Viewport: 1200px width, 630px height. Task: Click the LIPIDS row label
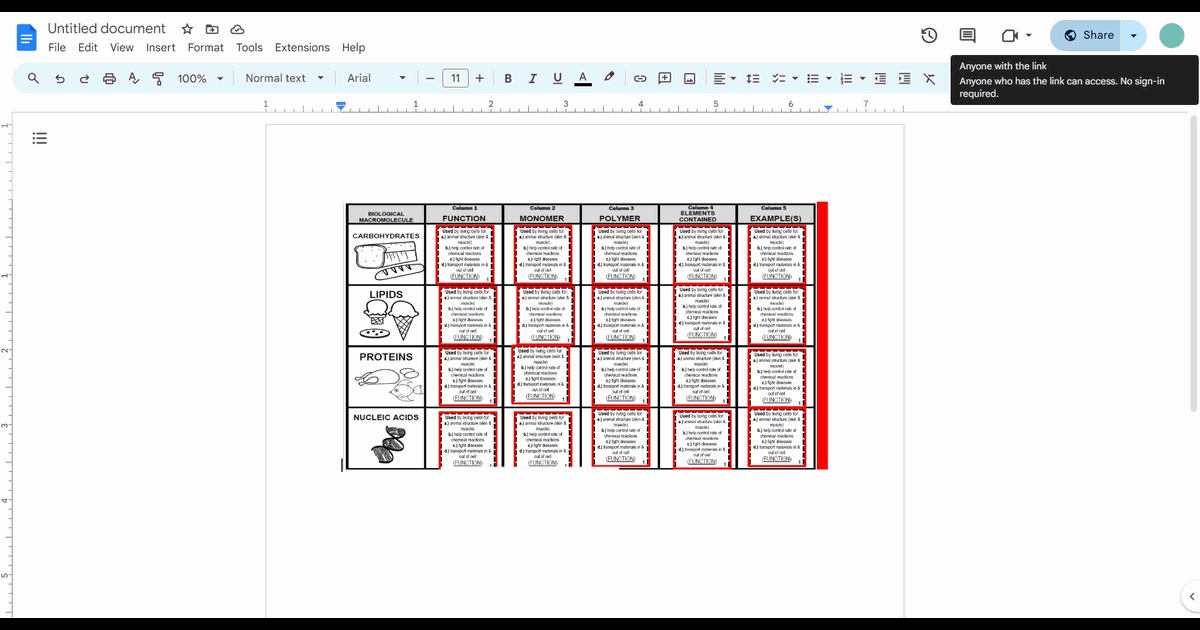[386, 294]
